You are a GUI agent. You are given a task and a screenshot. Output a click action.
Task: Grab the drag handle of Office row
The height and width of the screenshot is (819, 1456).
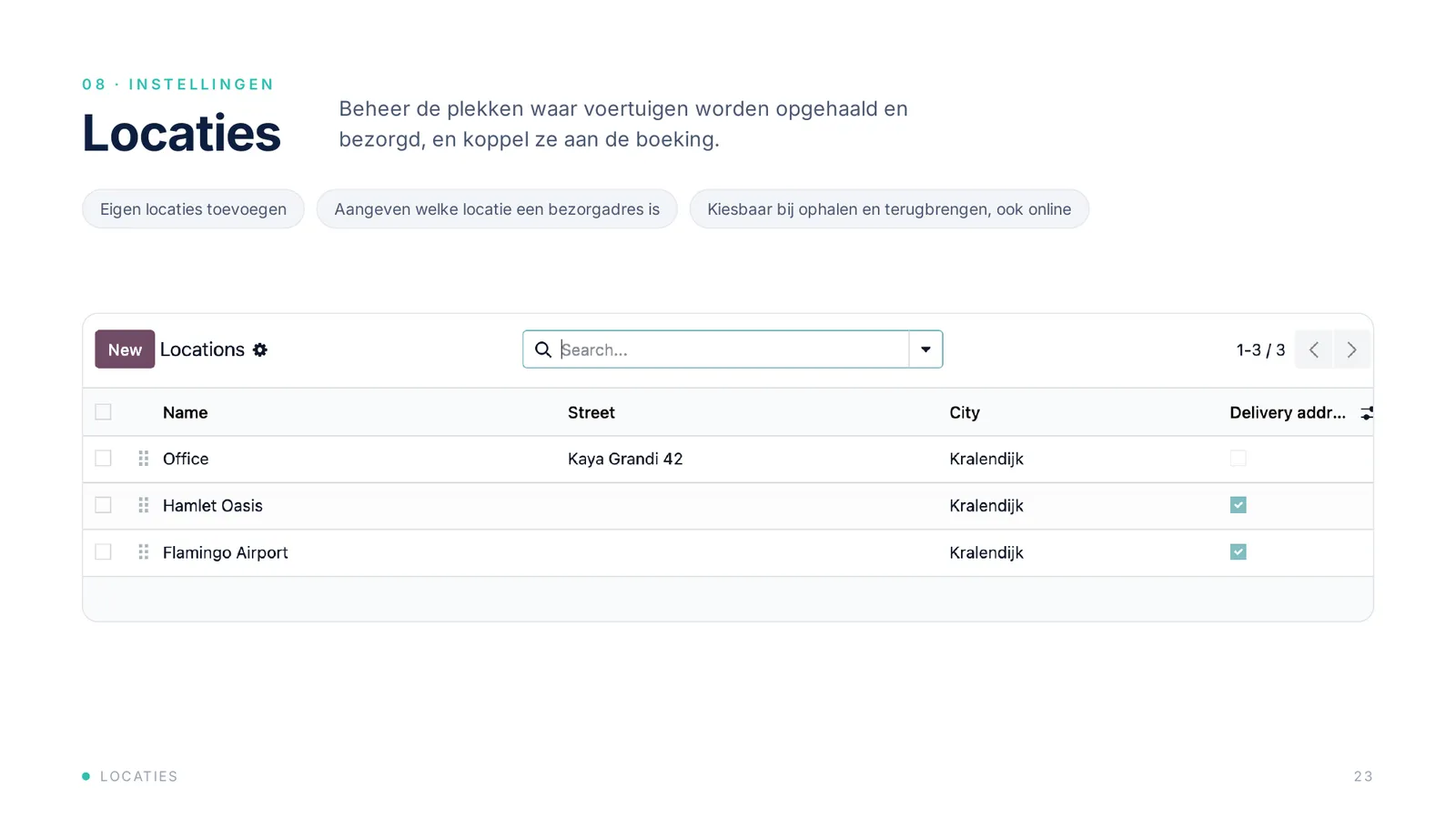tap(143, 459)
